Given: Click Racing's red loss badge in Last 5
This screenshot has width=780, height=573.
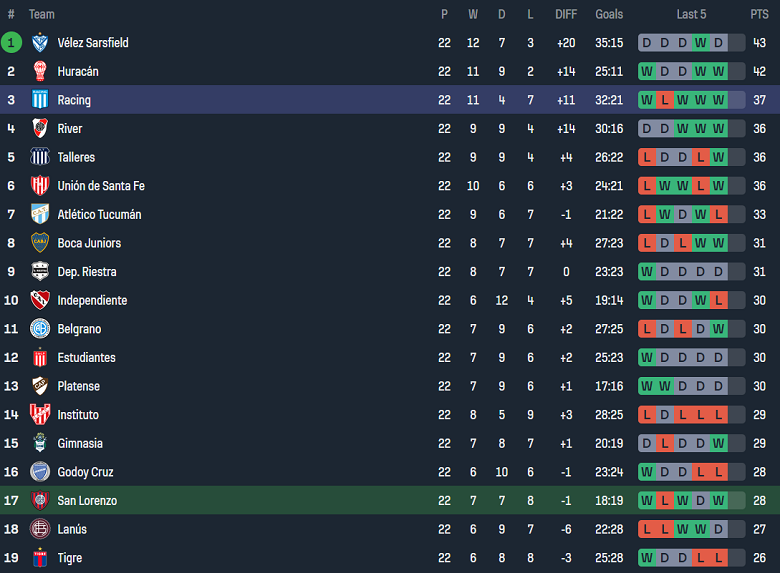Looking at the screenshot, I should (665, 100).
